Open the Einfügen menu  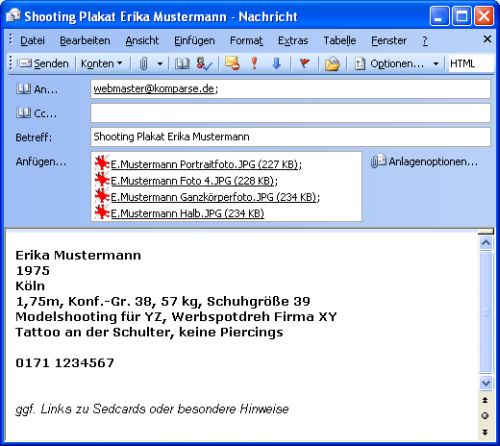coord(194,41)
